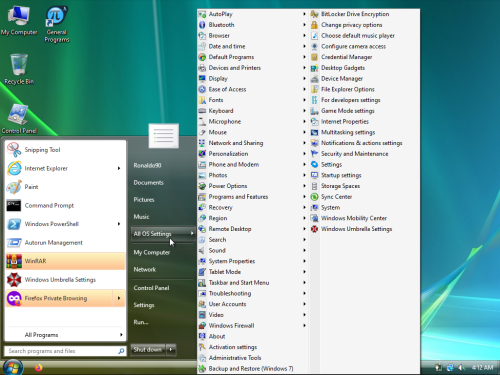This screenshot has width=500, height=375.
Task: Click the Windows Start orb
Action: pos(13,367)
